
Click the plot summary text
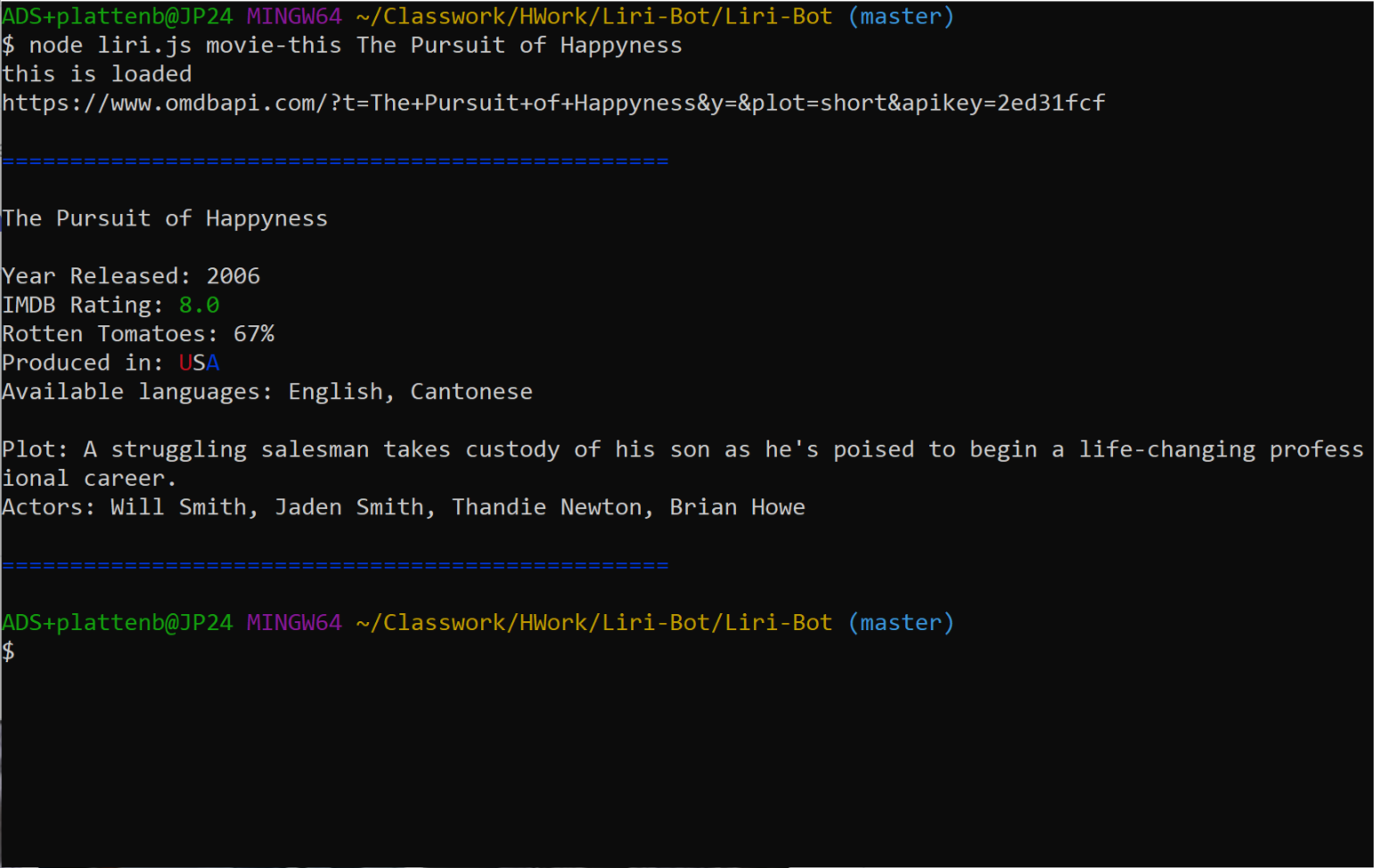624,448
